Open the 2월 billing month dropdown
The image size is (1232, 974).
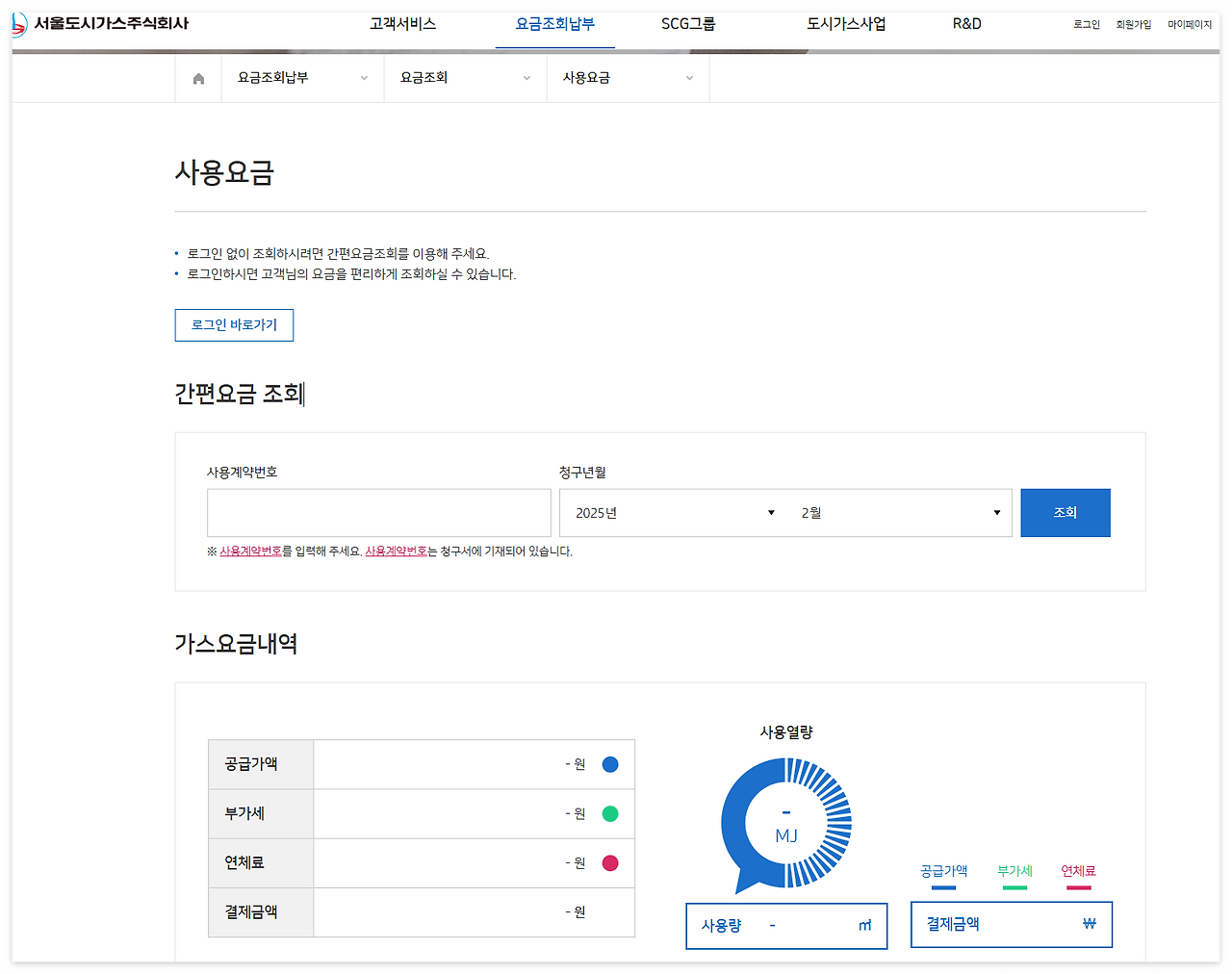point(899,513)
